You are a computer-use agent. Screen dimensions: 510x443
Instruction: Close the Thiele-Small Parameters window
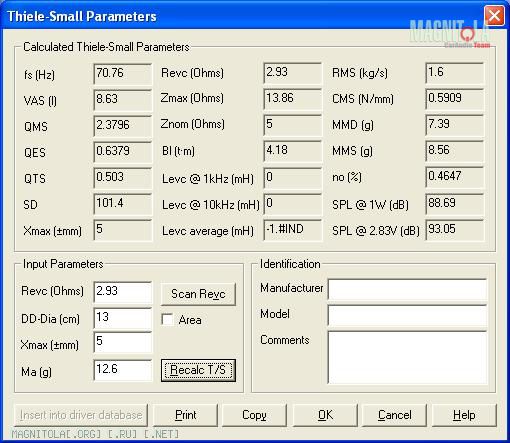tap(494, 15)
